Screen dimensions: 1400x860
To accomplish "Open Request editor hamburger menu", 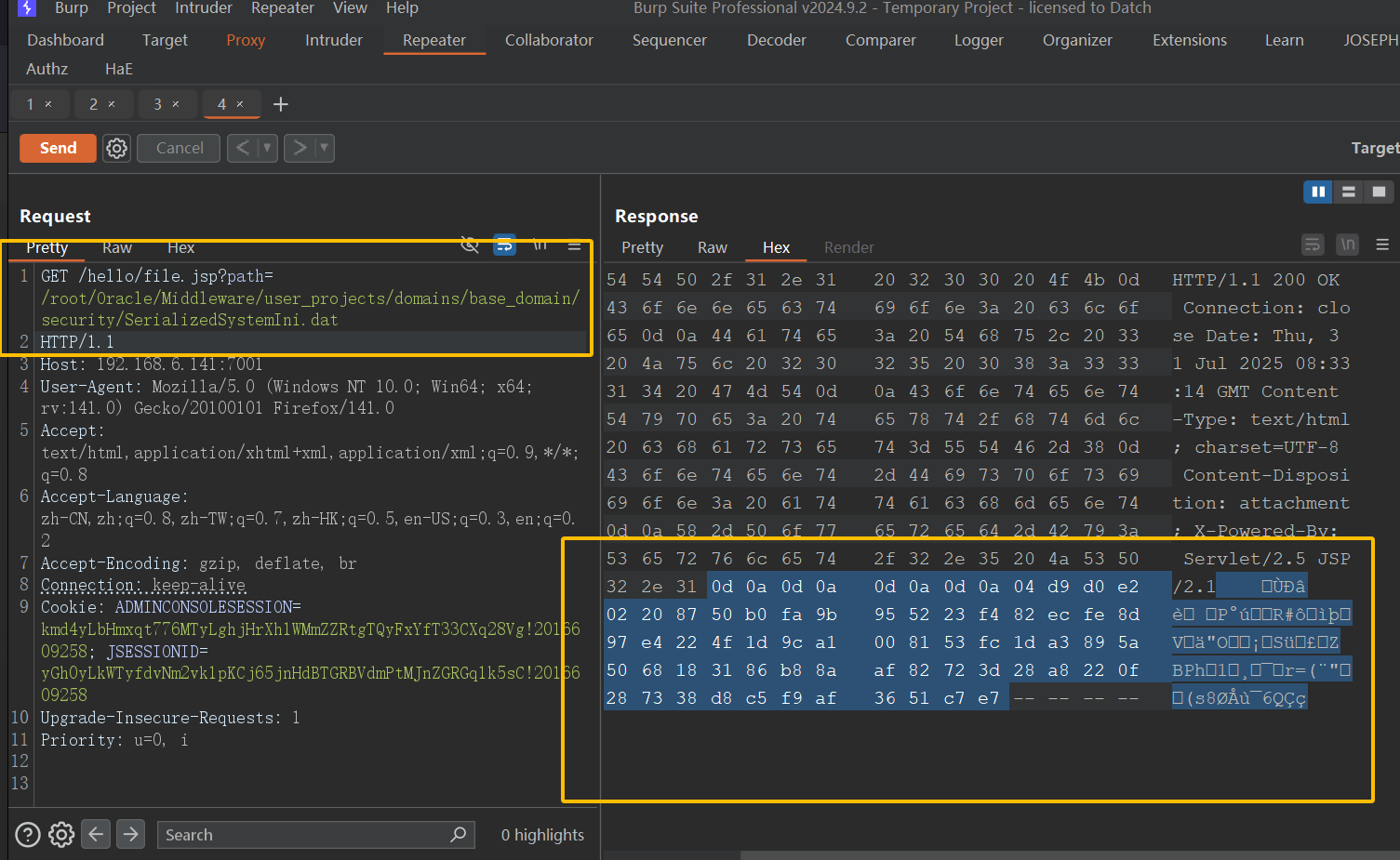I will coord(574,245).
